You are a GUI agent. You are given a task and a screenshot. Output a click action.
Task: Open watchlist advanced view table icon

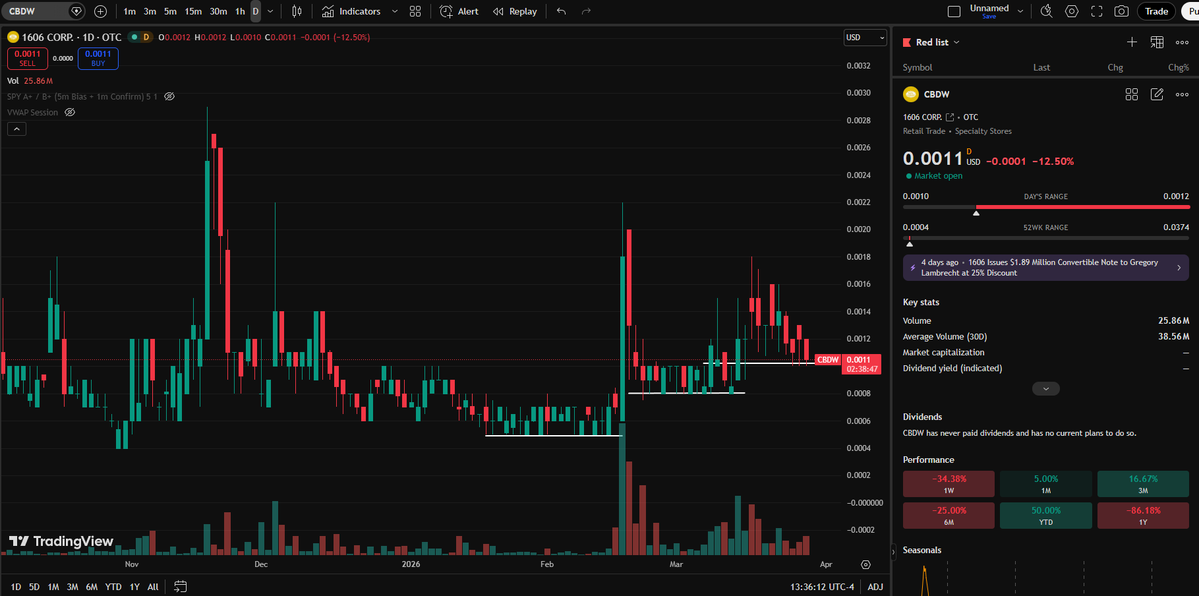[1157, 42]
